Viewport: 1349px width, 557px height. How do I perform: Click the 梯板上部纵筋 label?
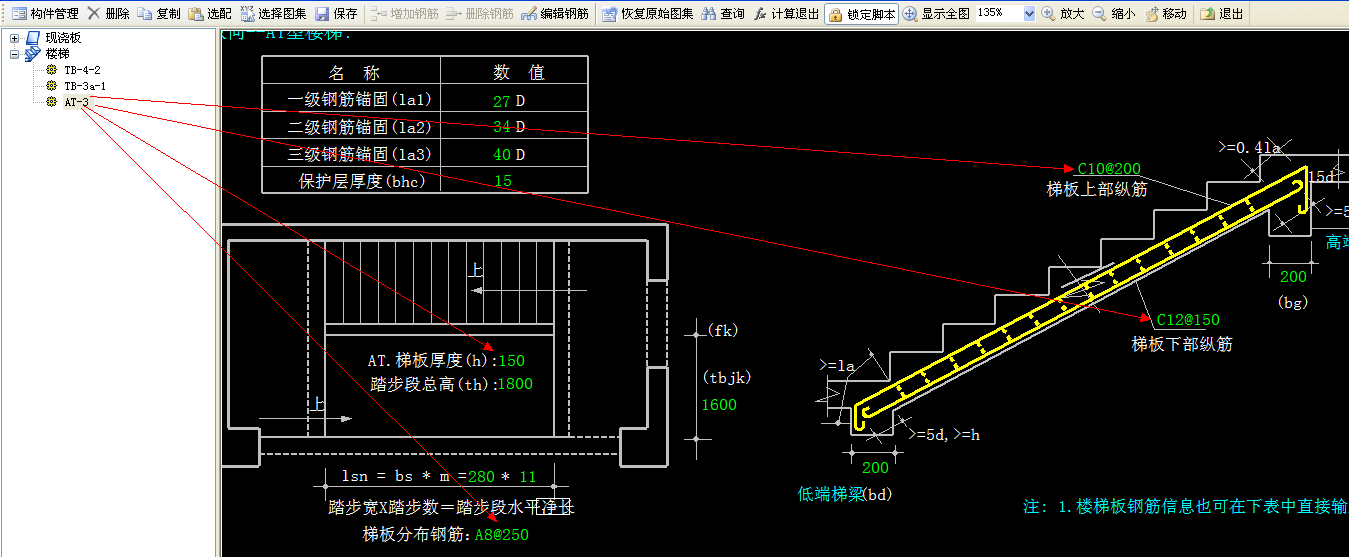pyautogui.click(x=1097, y=189)
